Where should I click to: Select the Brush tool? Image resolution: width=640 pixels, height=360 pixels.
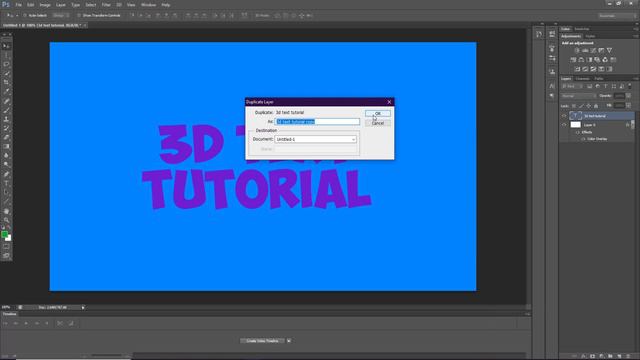[x=6, y=110]
